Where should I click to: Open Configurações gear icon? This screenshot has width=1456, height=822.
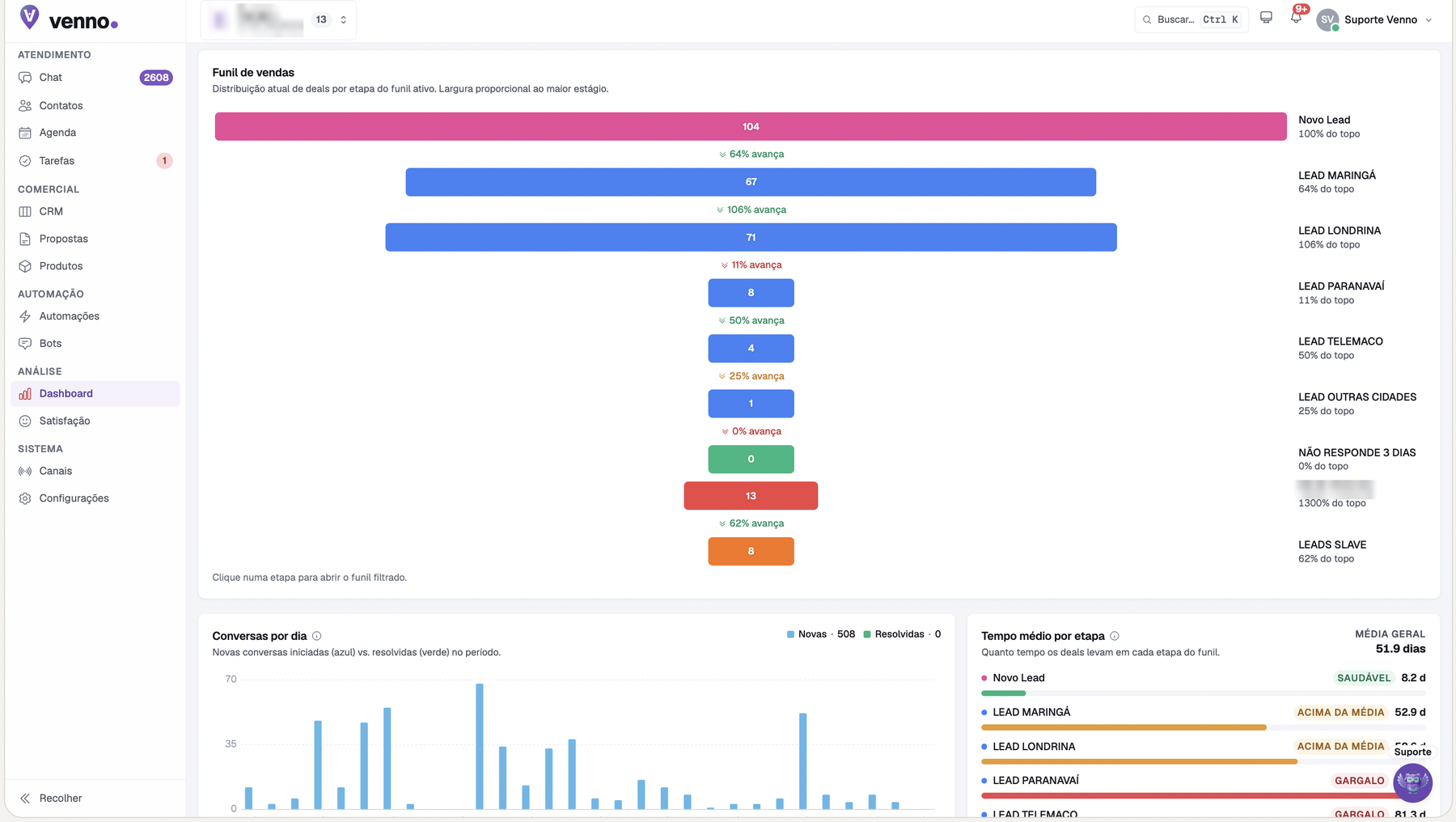point(25,498)
